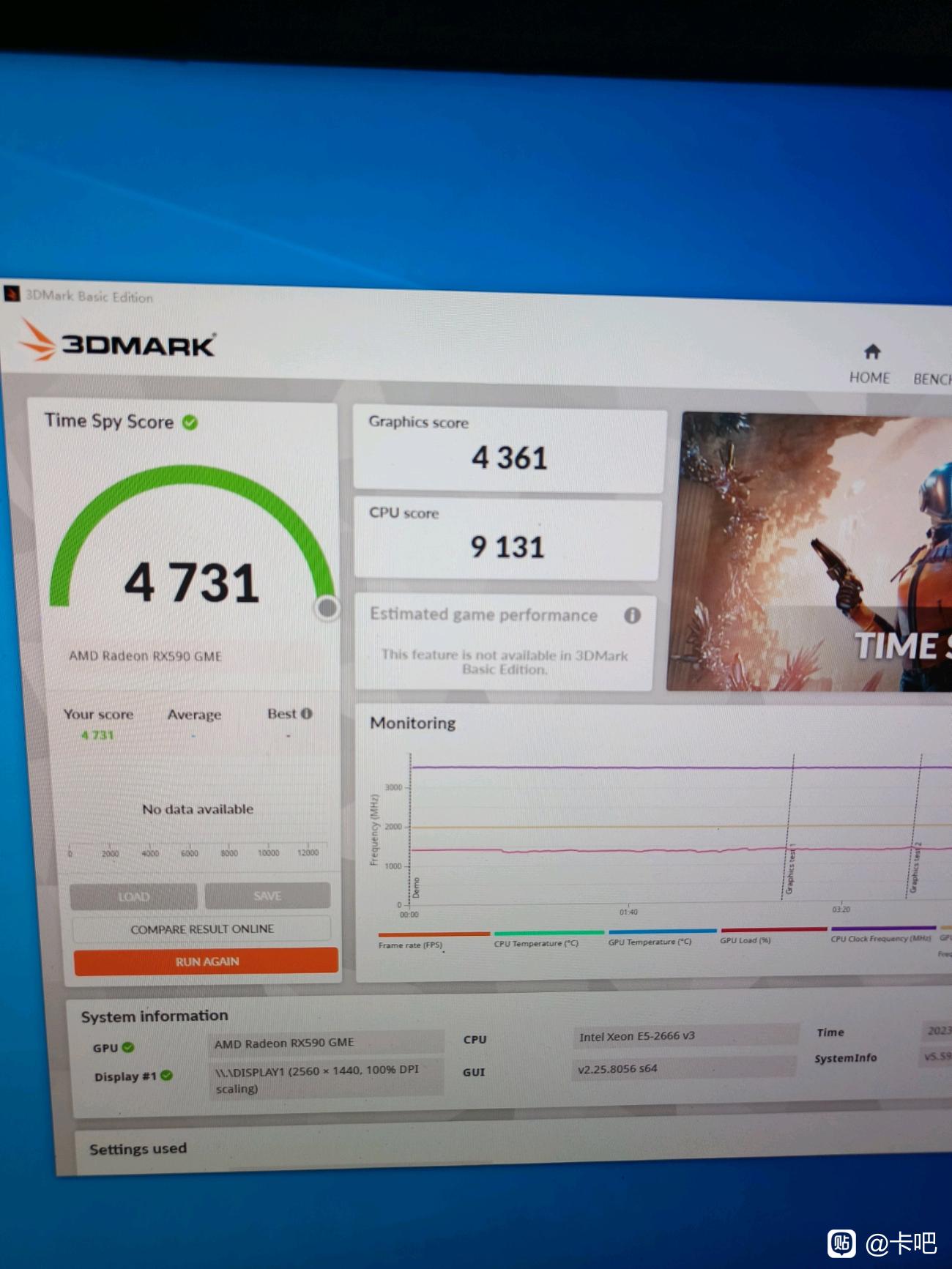
Task: Click the AMD Radeon RX590 GME label under gauge
Action: coord(145,655)
